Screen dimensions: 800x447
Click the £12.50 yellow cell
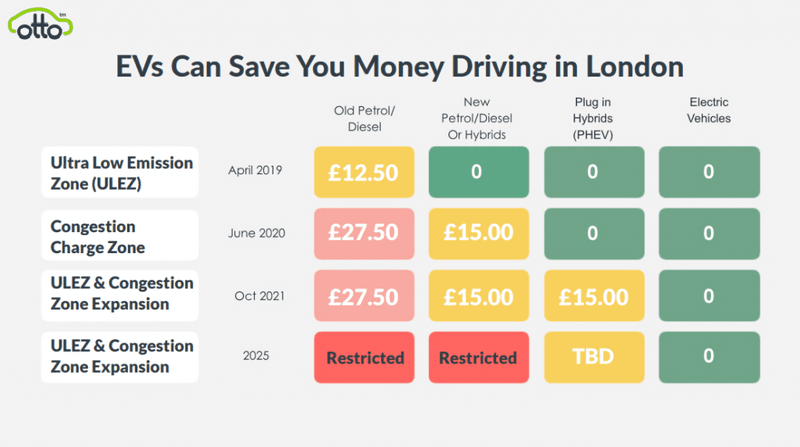pos(364,171)
